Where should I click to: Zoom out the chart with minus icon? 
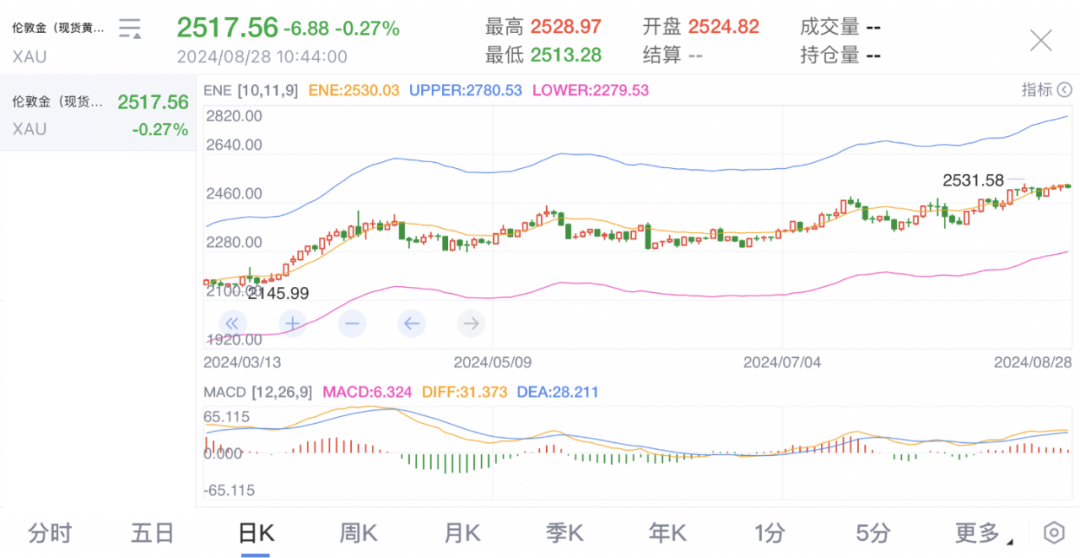(352, 323)
